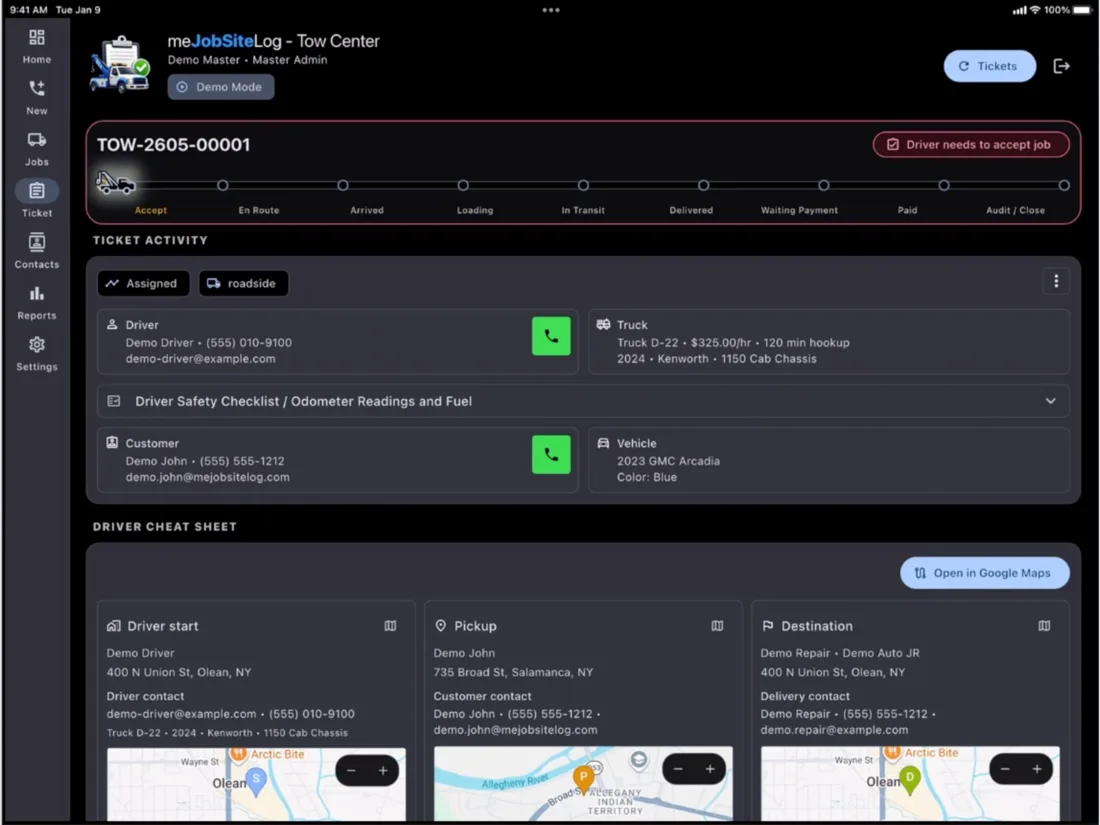Click Open in Google Maps button
1100x825 pixels.
coord(984,573)
